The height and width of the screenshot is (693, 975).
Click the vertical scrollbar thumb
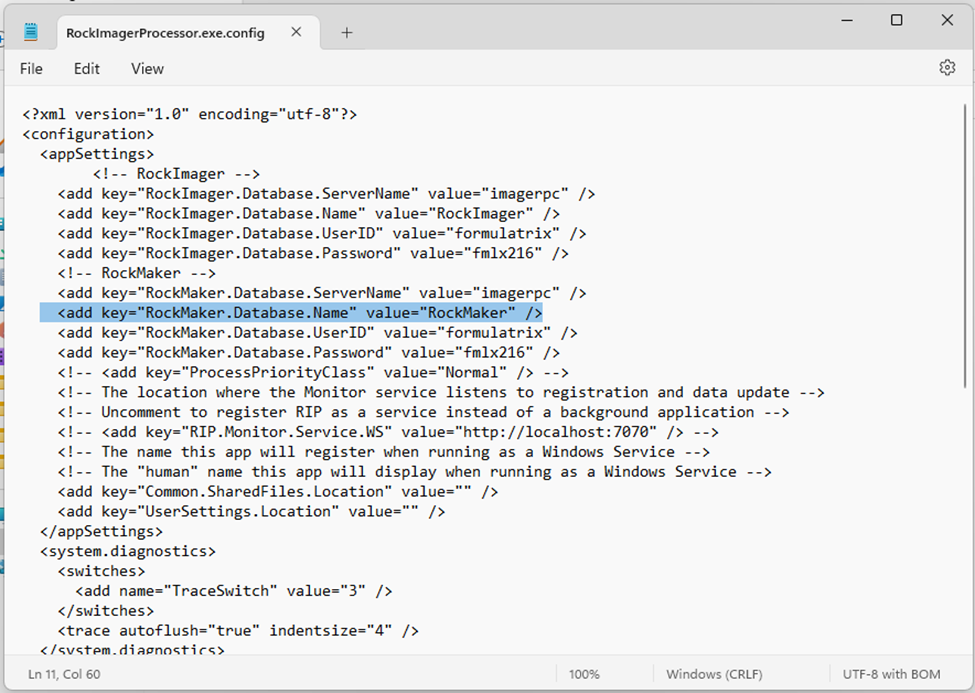[965, 246]
